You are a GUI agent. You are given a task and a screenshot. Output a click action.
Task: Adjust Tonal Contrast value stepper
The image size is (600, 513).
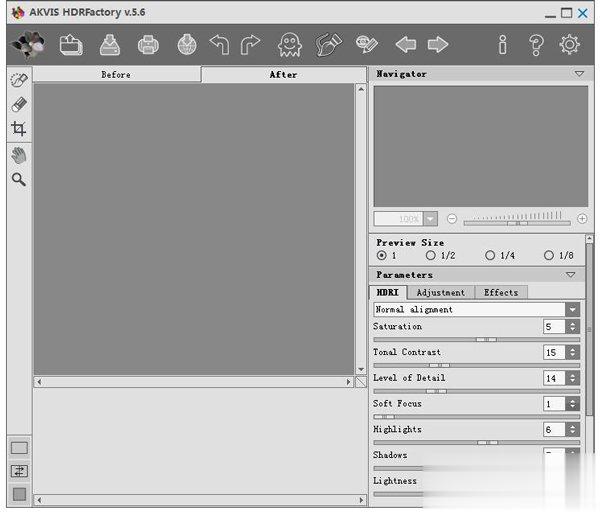point(572,352)
